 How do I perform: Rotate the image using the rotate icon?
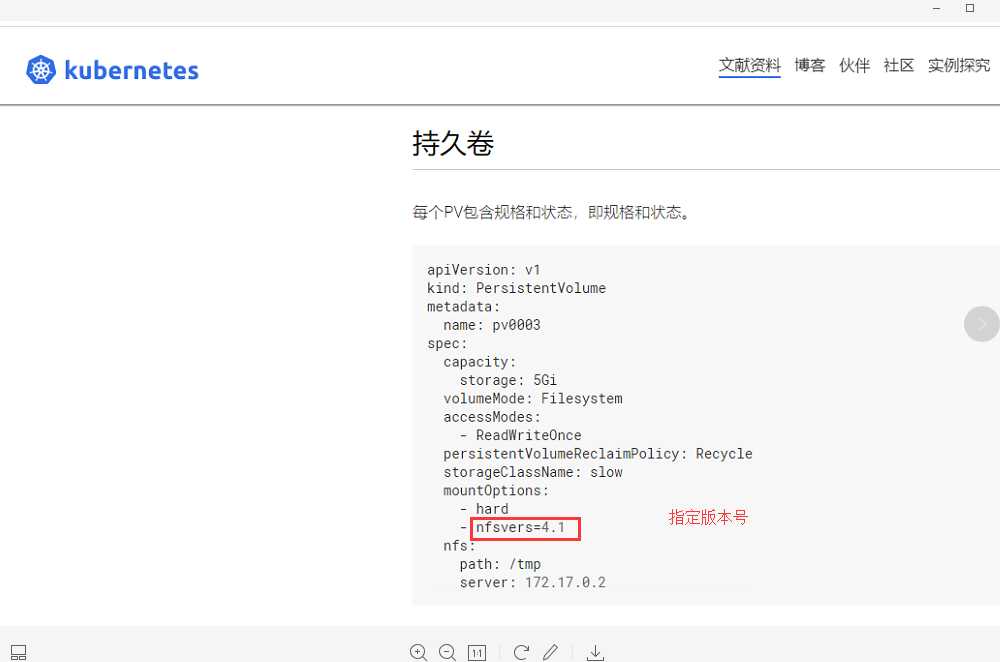point(521,652)
